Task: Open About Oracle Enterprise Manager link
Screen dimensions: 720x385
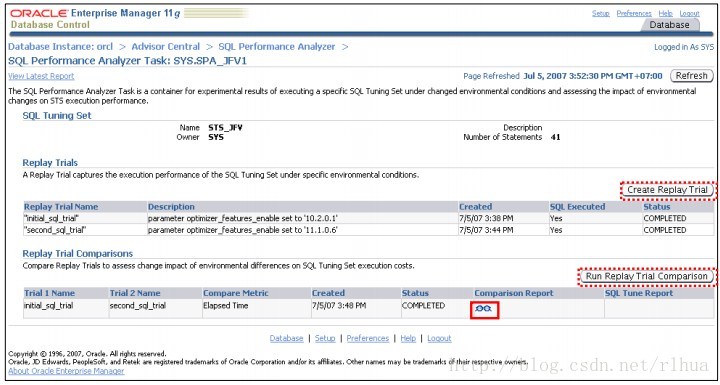Action: click(67, 371)
